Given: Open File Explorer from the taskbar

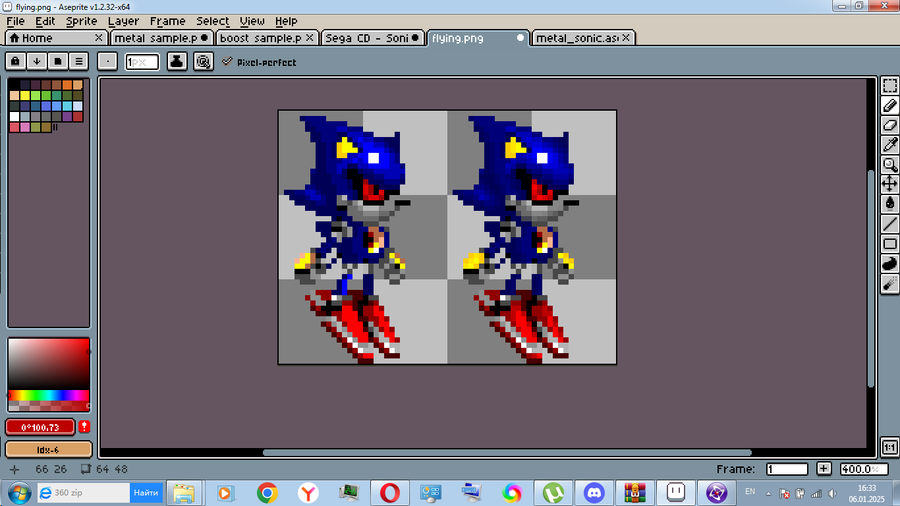Looking at the screenshot, I should coord(184,493).
